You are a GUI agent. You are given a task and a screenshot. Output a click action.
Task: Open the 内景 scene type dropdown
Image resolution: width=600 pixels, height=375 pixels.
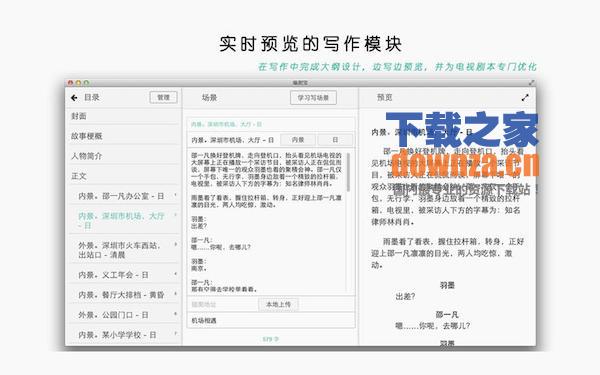(x=298, y=140)
